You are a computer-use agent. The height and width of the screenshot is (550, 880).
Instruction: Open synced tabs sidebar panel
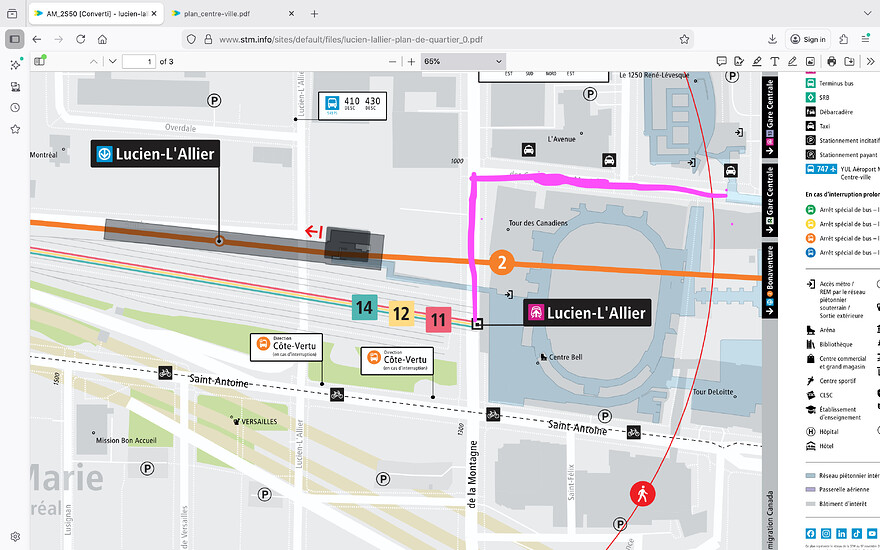coord(15,86)
